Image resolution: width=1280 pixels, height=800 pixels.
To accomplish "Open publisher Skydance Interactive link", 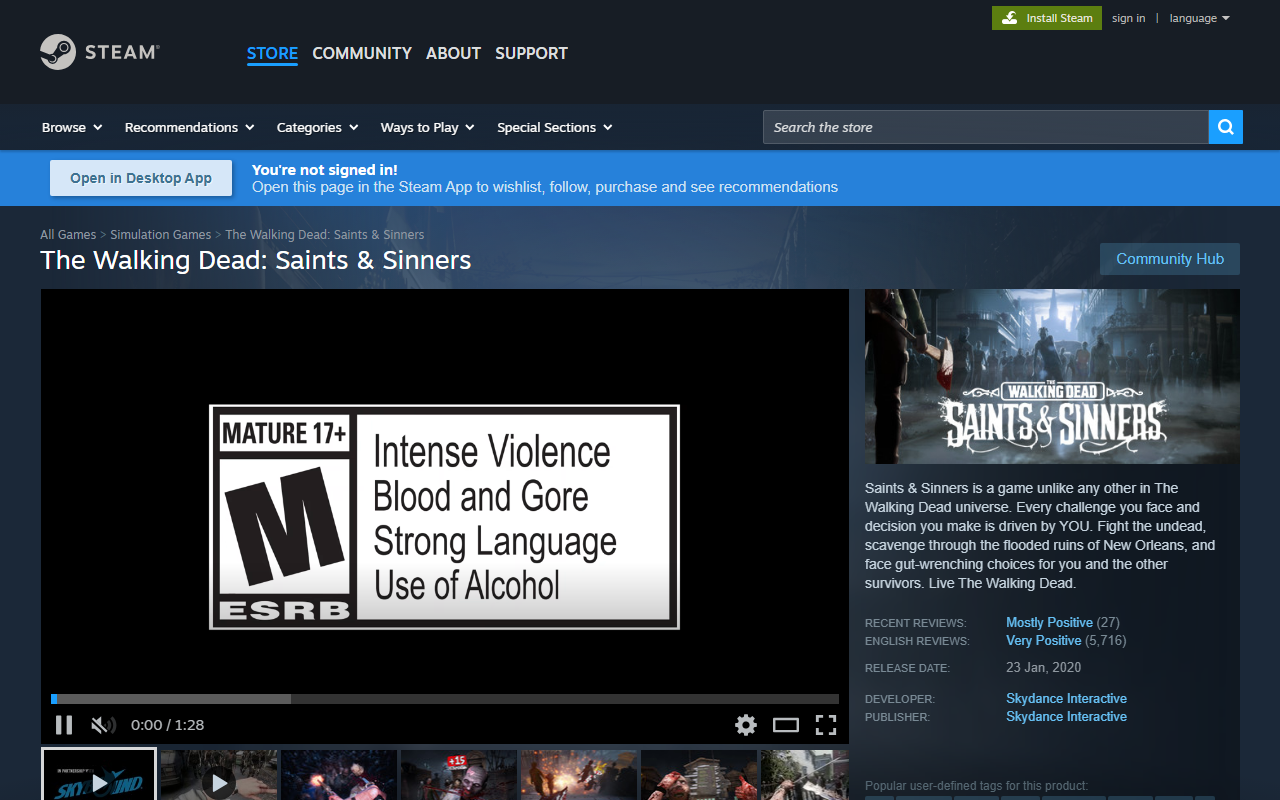I will tap(1066, 716).
